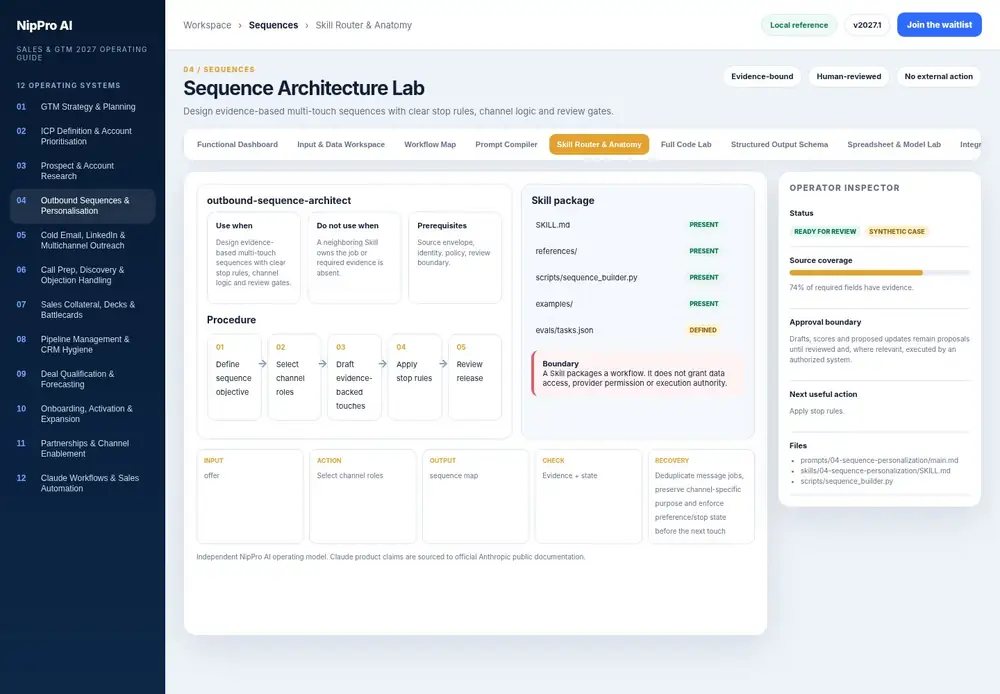Select 04 Outbound Sequences & Personalisation
The width and height of the screenshot is (1000, 694).
[x=82, y=205]
